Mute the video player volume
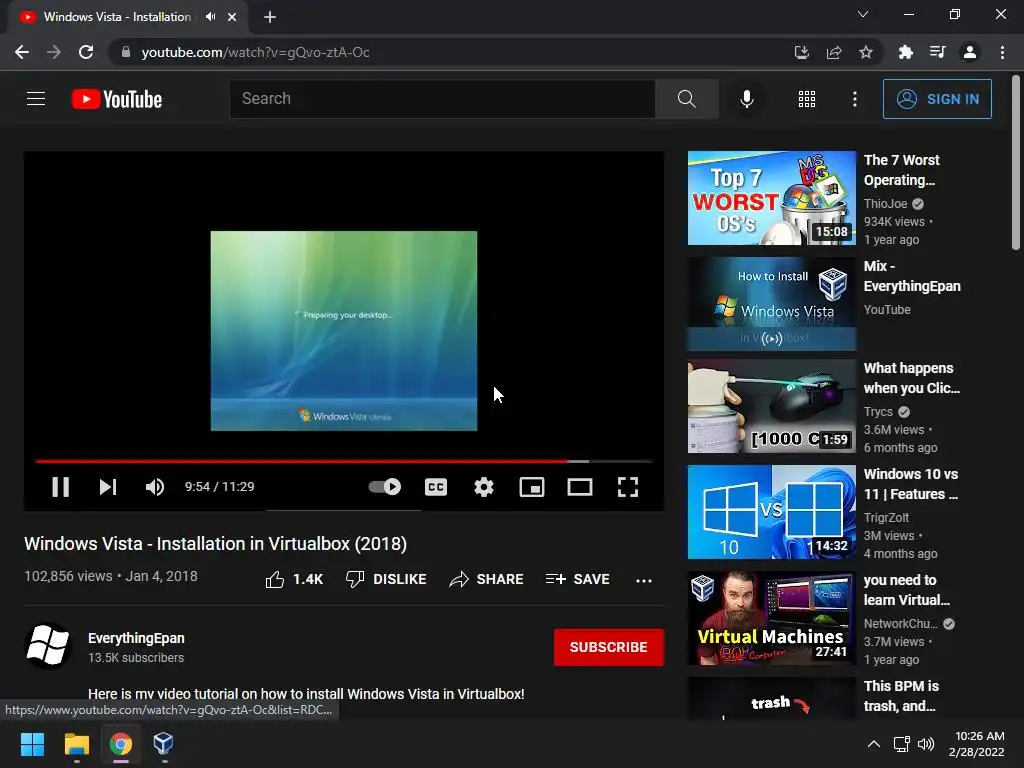1024x768 pixels. [155, 487]
